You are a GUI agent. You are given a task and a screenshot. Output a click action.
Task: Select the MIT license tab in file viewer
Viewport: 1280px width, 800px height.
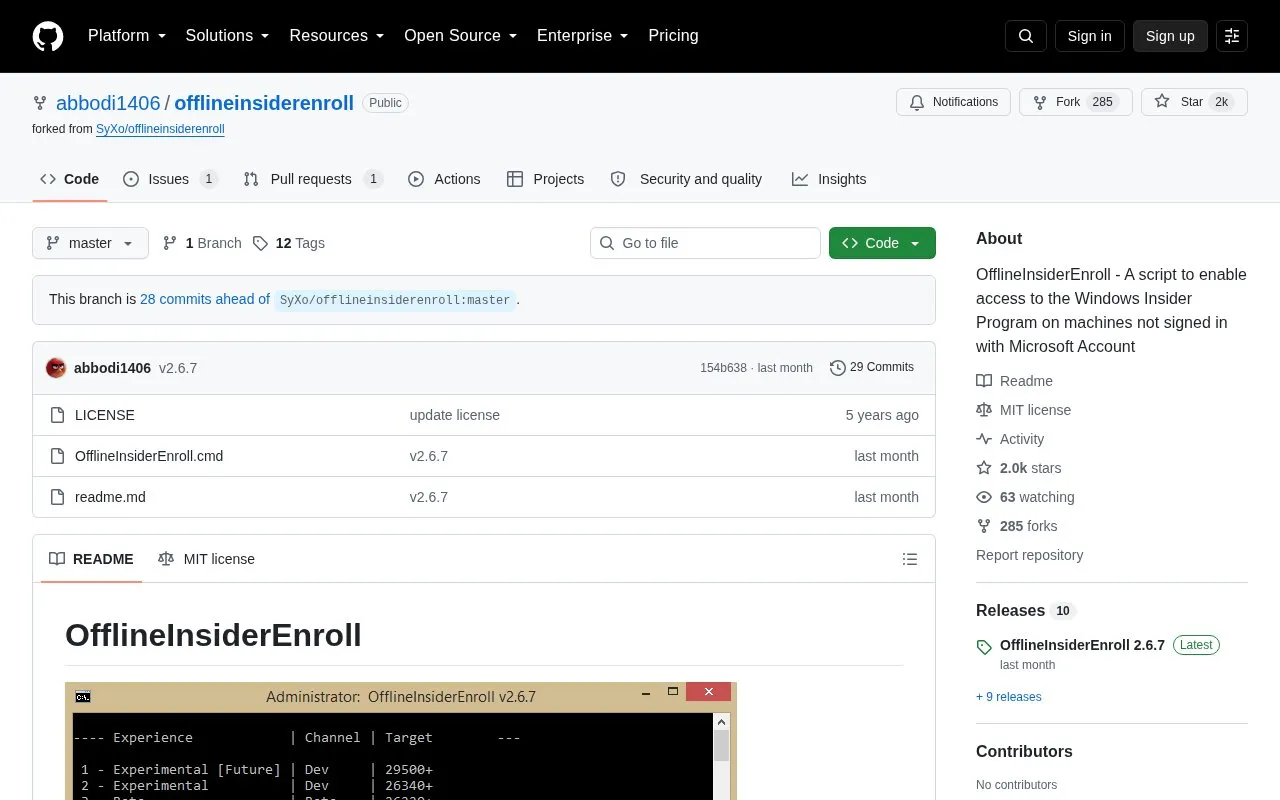click(206, 559)
